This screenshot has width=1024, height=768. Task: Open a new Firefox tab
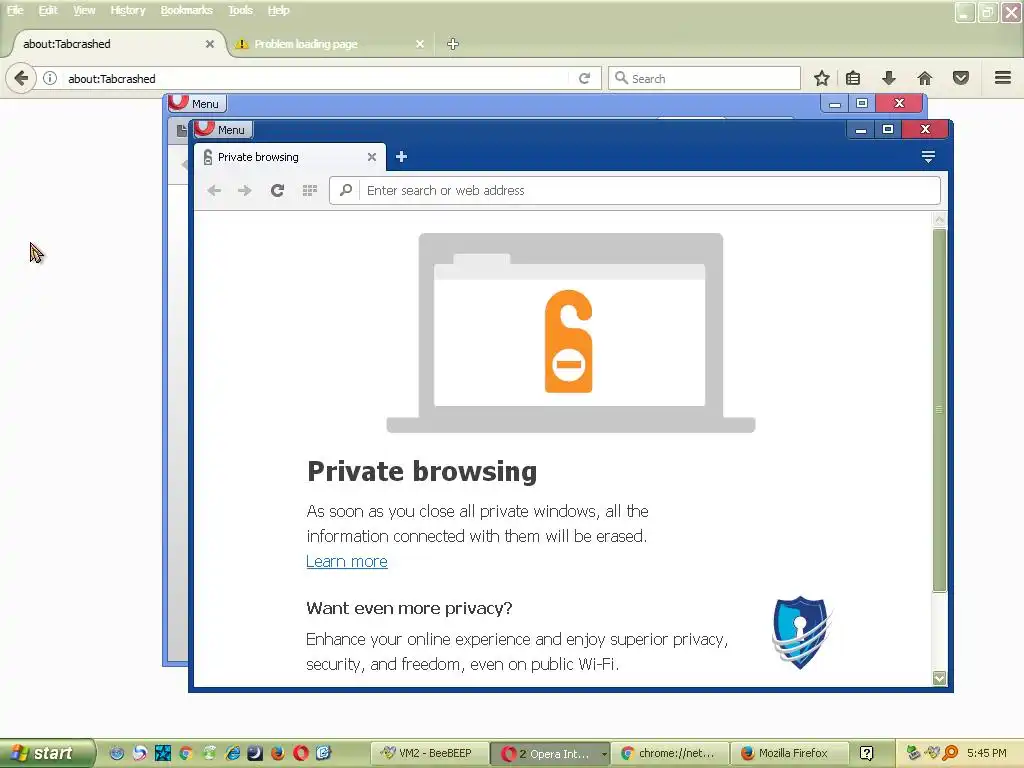pyautogui.click(x=453, y=44)
